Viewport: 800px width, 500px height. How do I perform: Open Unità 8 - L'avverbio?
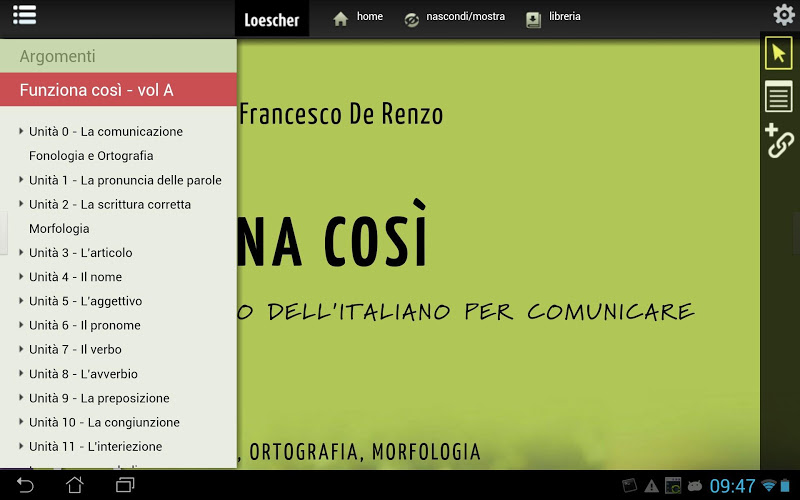click(x=83, y=374)
